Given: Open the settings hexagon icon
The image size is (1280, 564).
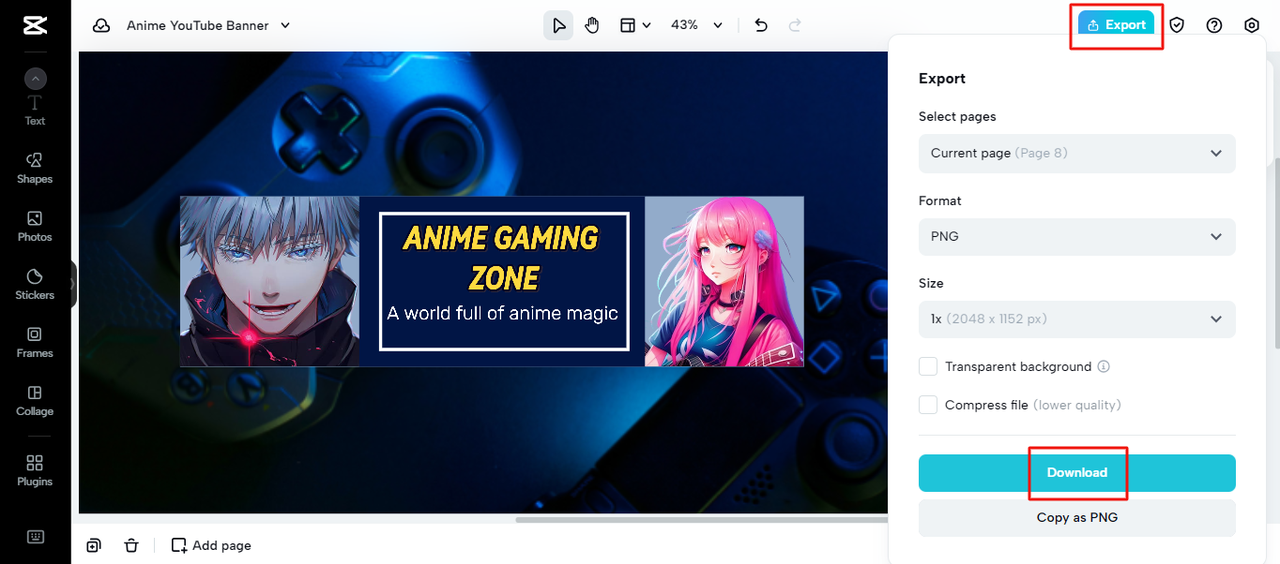Looking at the screenshot, I should [1252, 25].
